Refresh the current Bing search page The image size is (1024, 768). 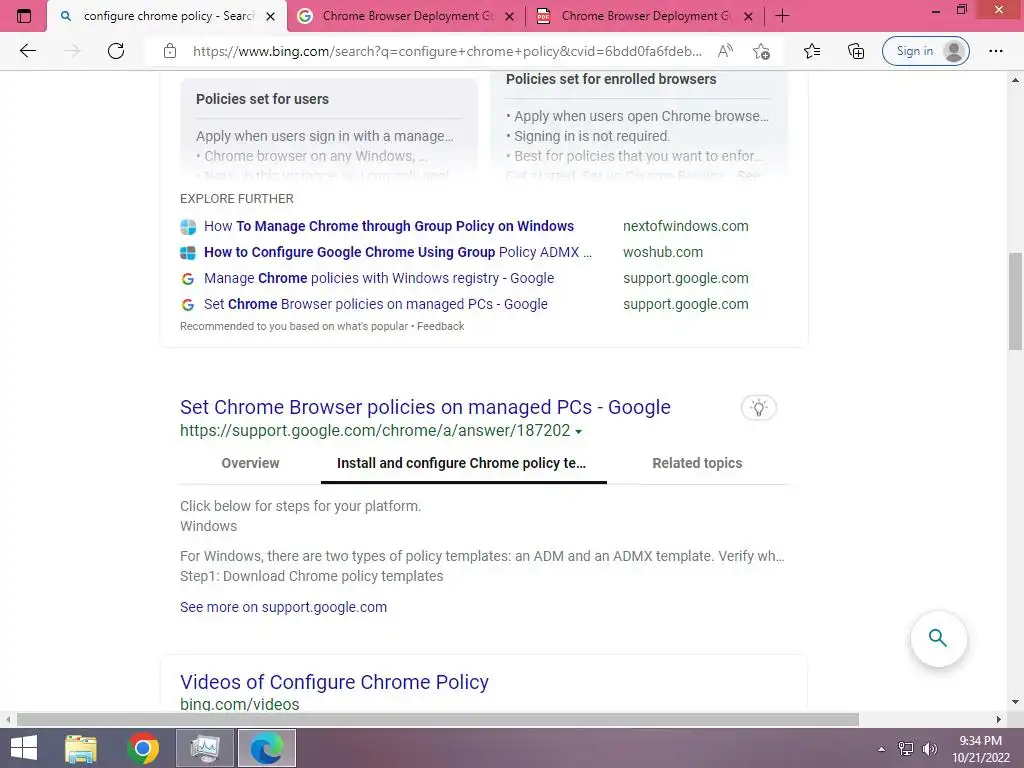(x=116, y=51)
